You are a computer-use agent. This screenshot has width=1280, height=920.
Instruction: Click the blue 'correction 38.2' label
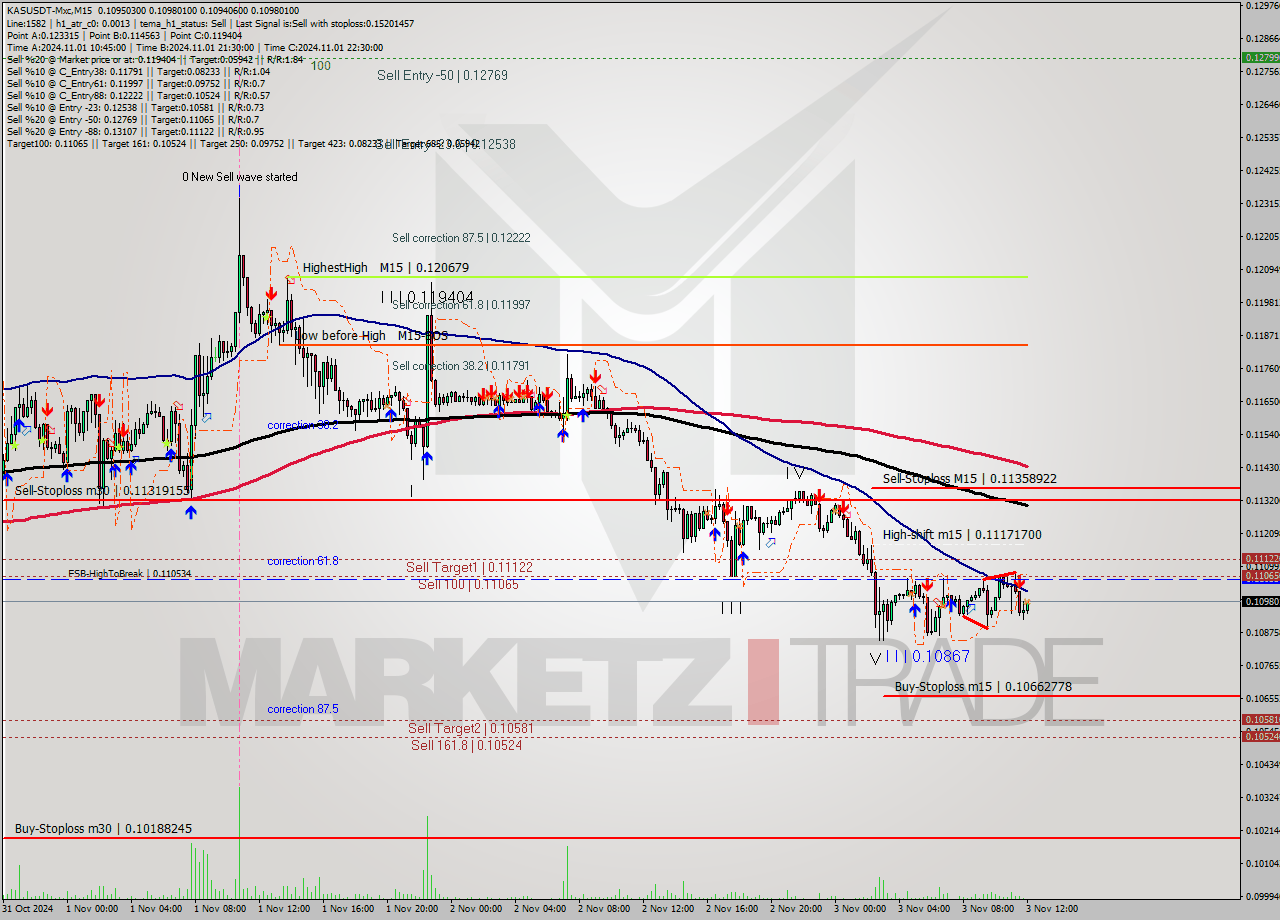pos(303,425)
